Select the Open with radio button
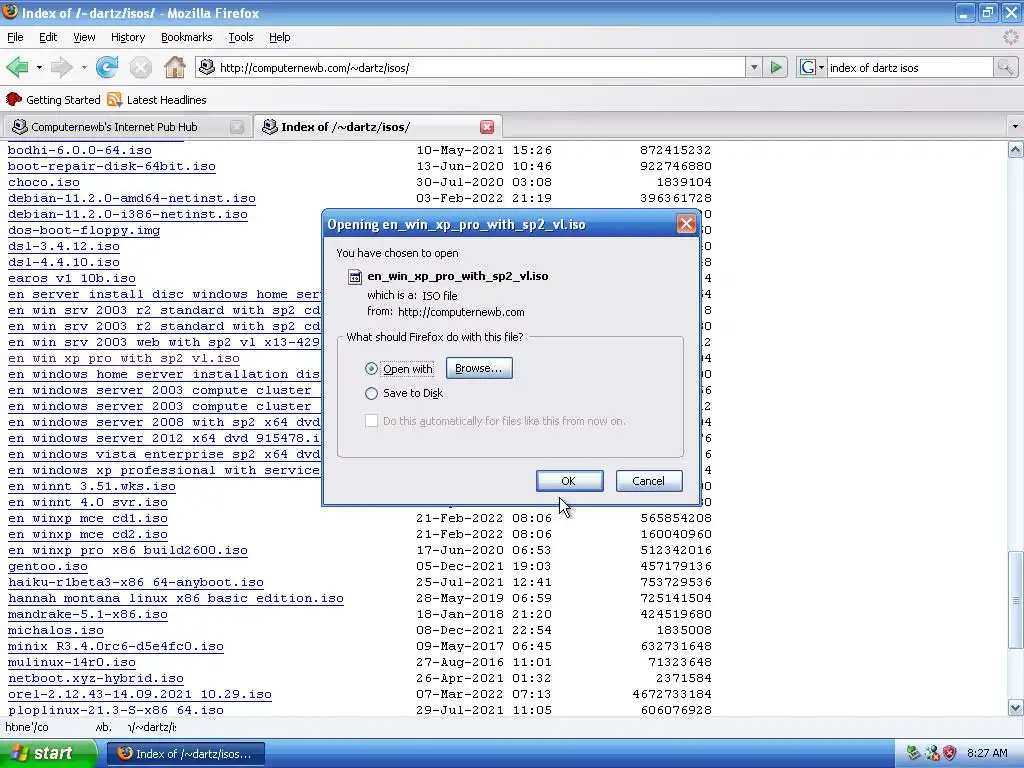 (372, 369)
